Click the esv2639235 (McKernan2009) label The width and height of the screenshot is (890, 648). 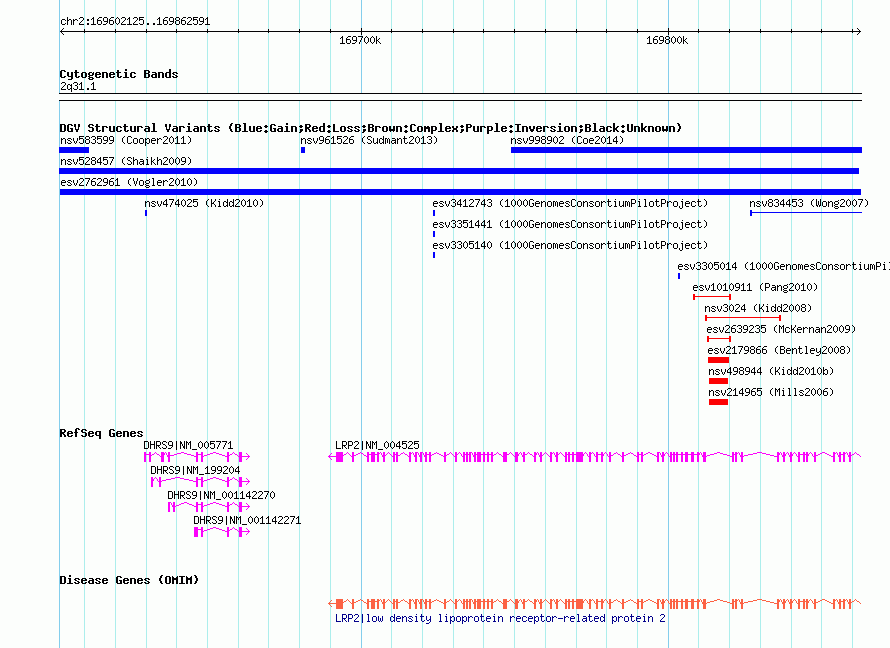pos(781,329)
